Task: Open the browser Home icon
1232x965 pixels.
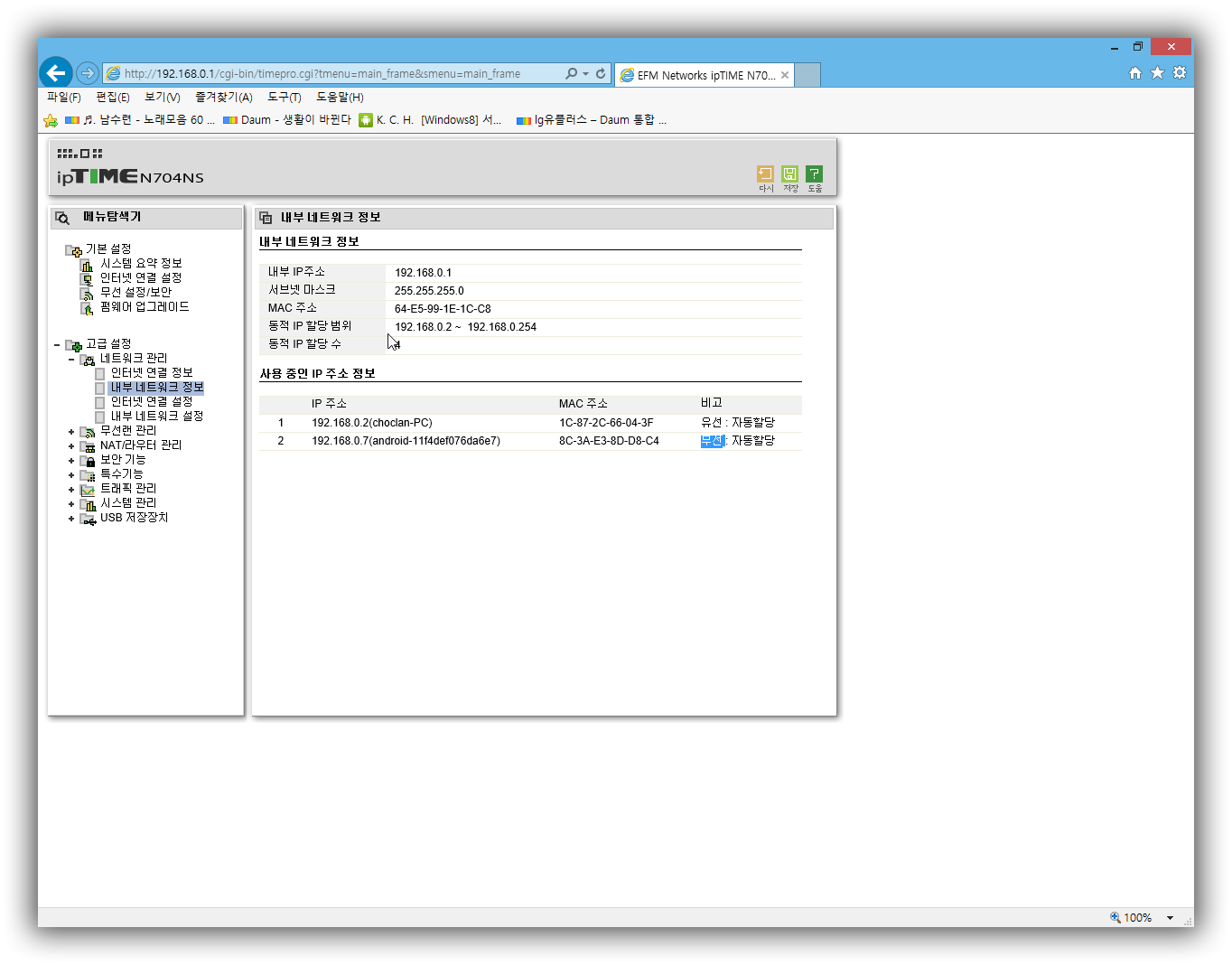Action: [x=1135, y=73]
